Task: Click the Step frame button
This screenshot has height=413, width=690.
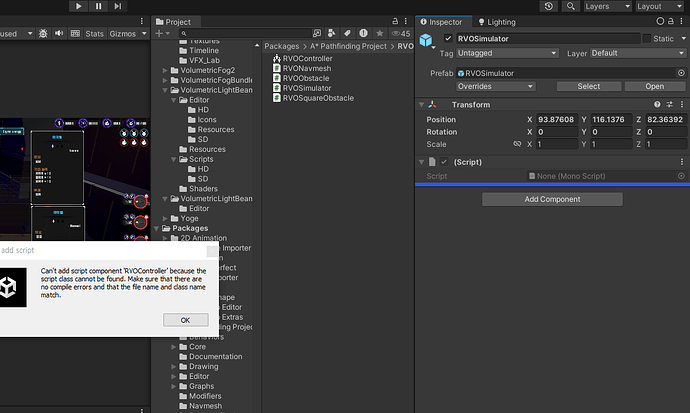Action: (119, 6)
